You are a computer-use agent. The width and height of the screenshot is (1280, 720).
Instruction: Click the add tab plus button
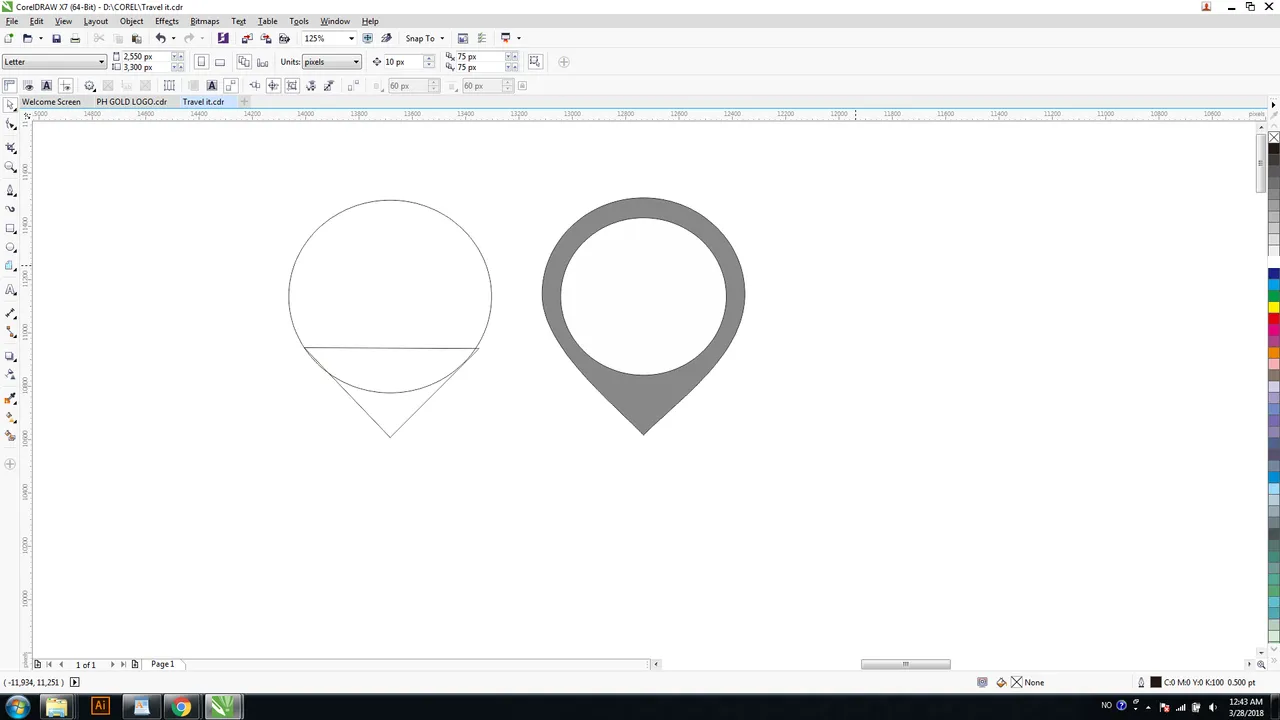point(244,102)
